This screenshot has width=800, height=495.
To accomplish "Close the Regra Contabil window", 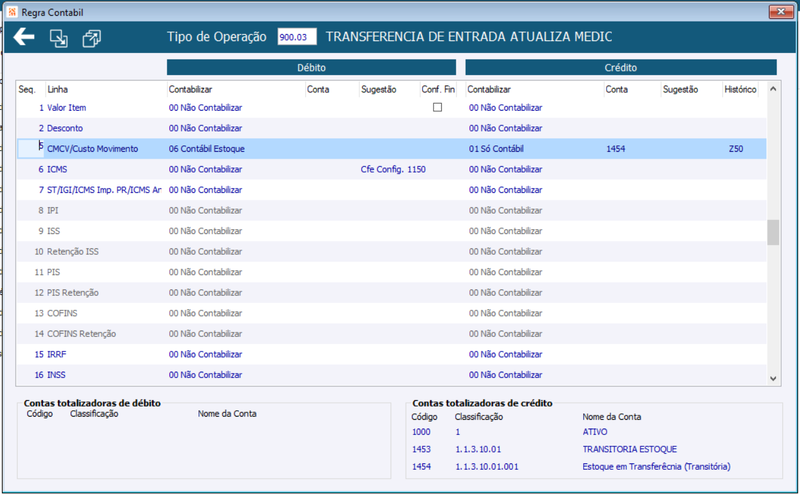I will click(781, 12).
